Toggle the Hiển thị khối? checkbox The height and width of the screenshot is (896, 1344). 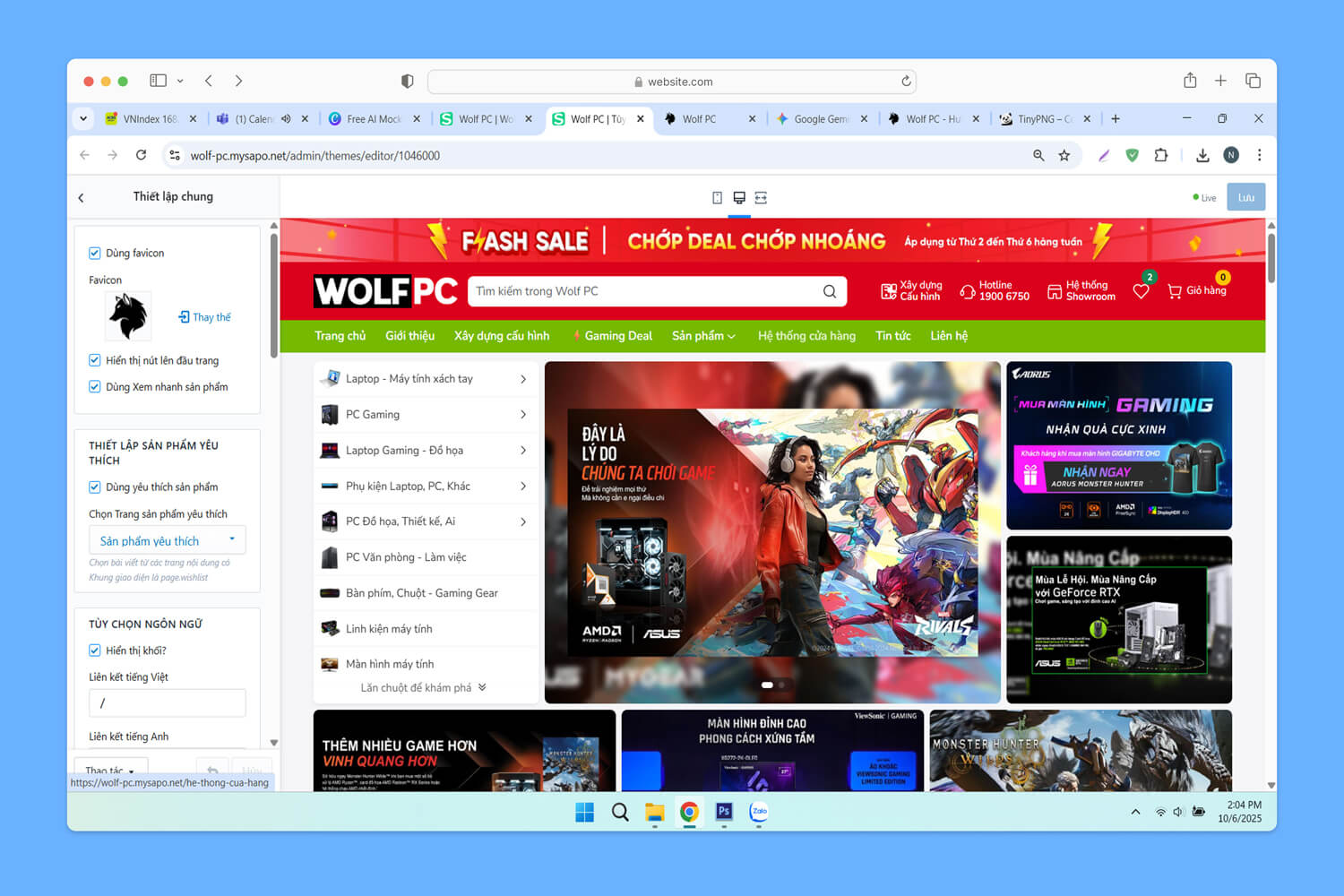(95, 650)
